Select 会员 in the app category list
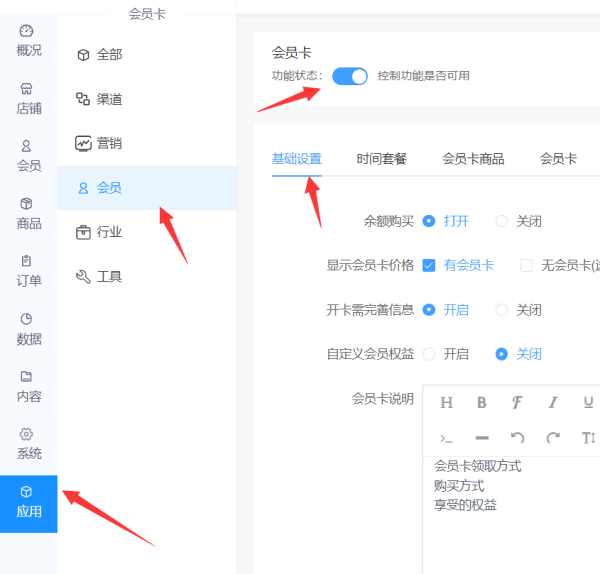 (x=147, y=188)
